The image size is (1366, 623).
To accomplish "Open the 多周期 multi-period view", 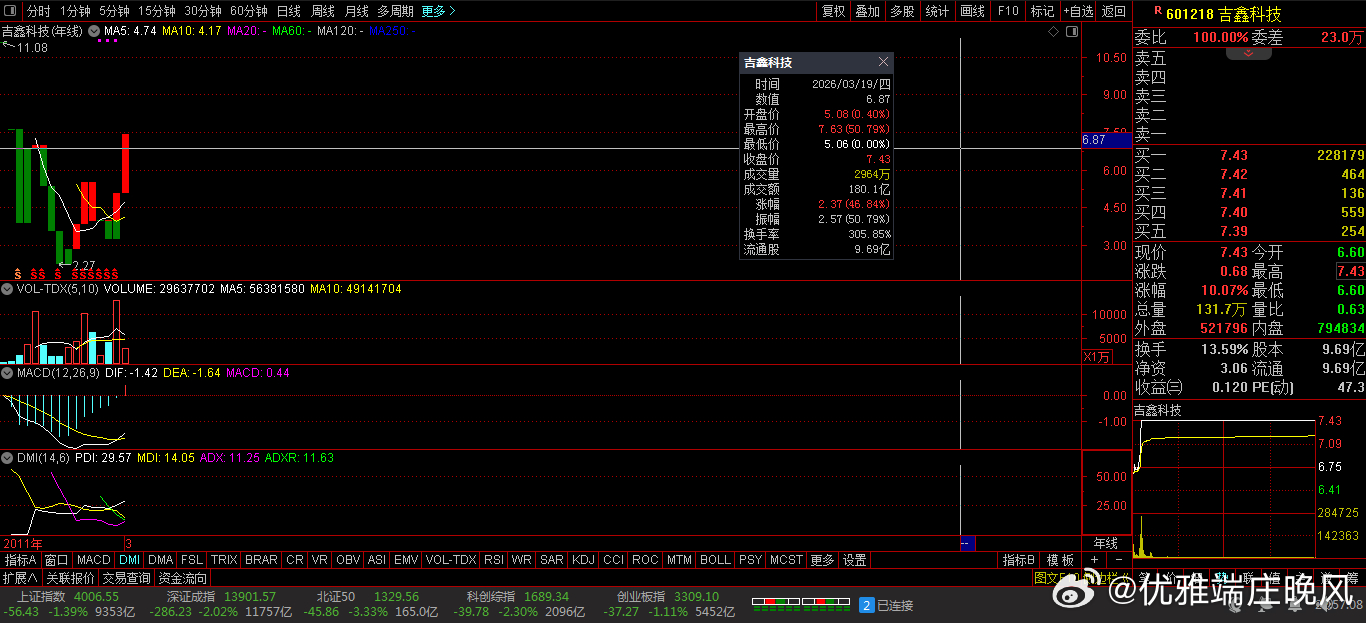I will click(396, 11).
